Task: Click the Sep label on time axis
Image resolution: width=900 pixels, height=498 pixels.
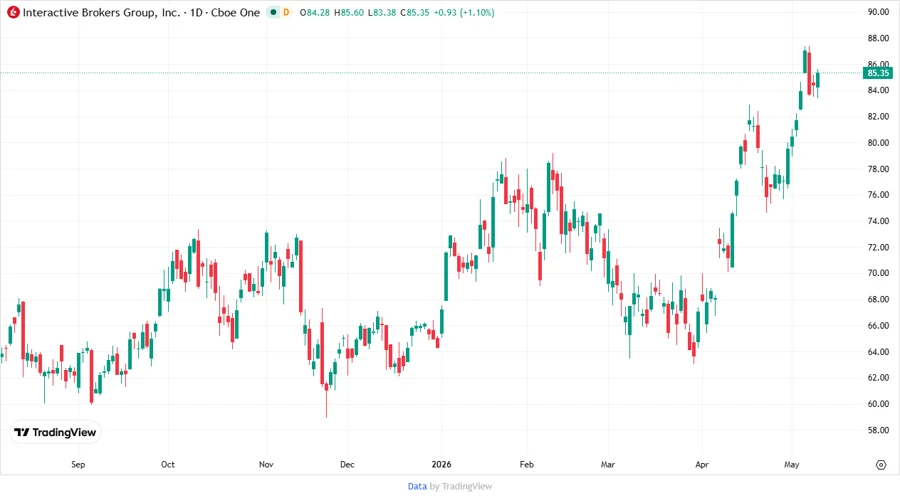Action: click(78, 464)
